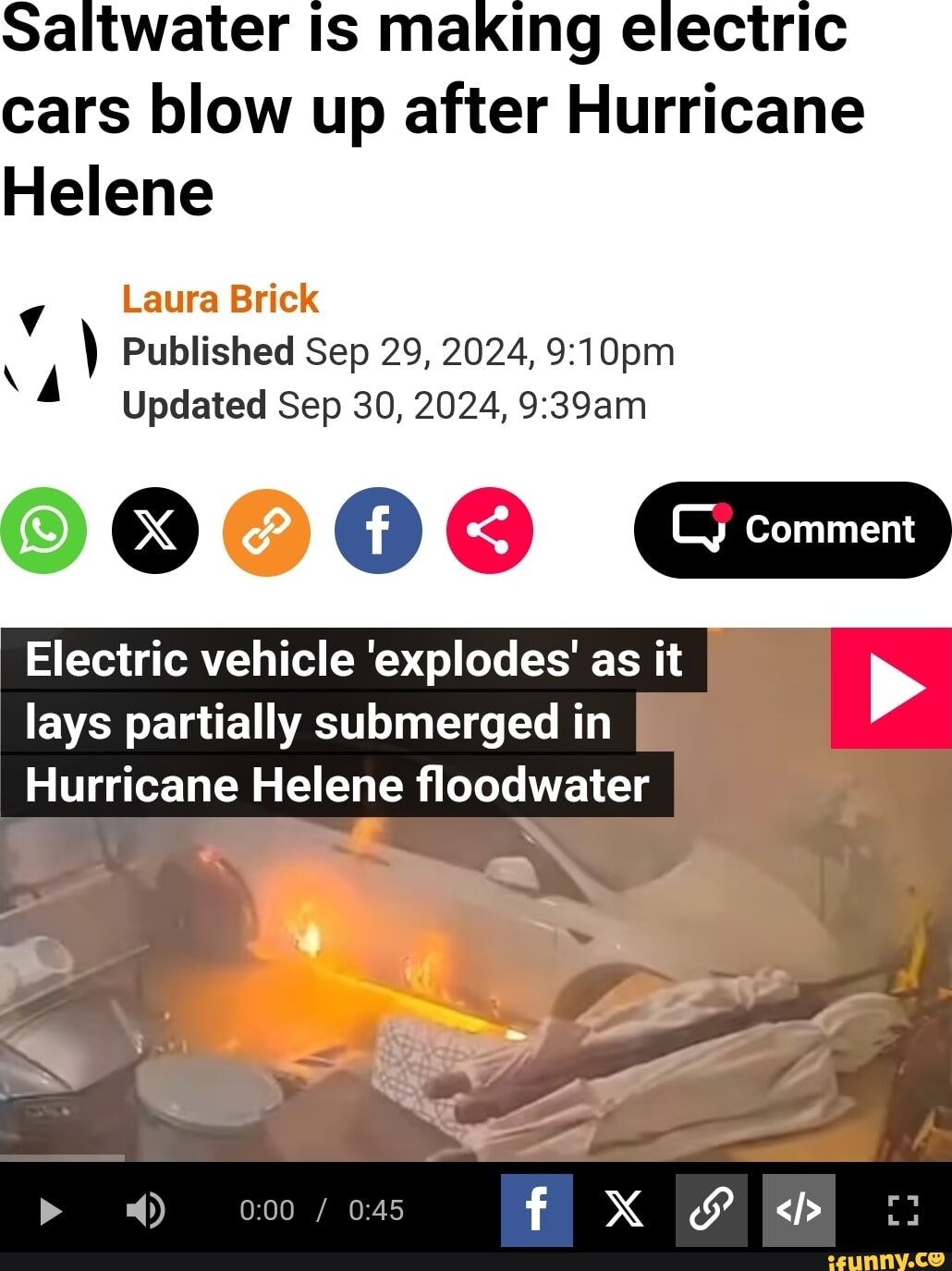Get embed code for video
Screen dimensions: 952x1271
[799, 1210]
